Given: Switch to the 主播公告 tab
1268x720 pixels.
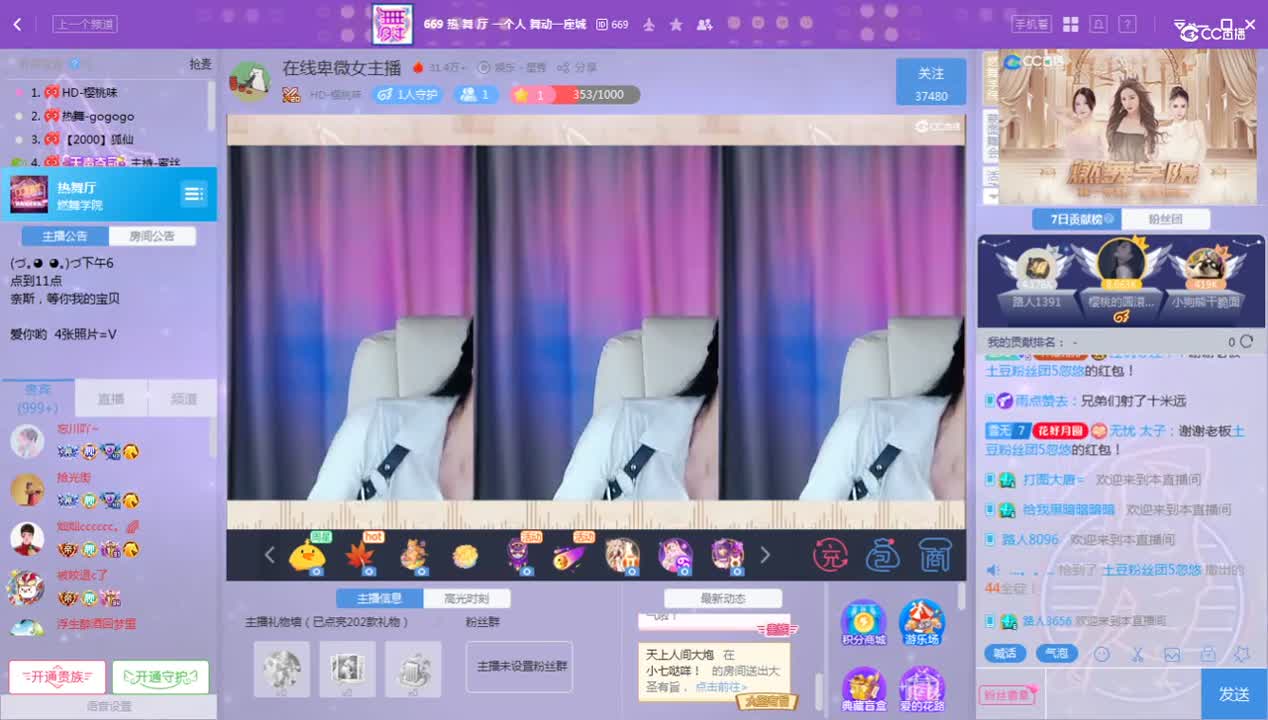Looking at the screenshot, I should [x=65, y=236].
